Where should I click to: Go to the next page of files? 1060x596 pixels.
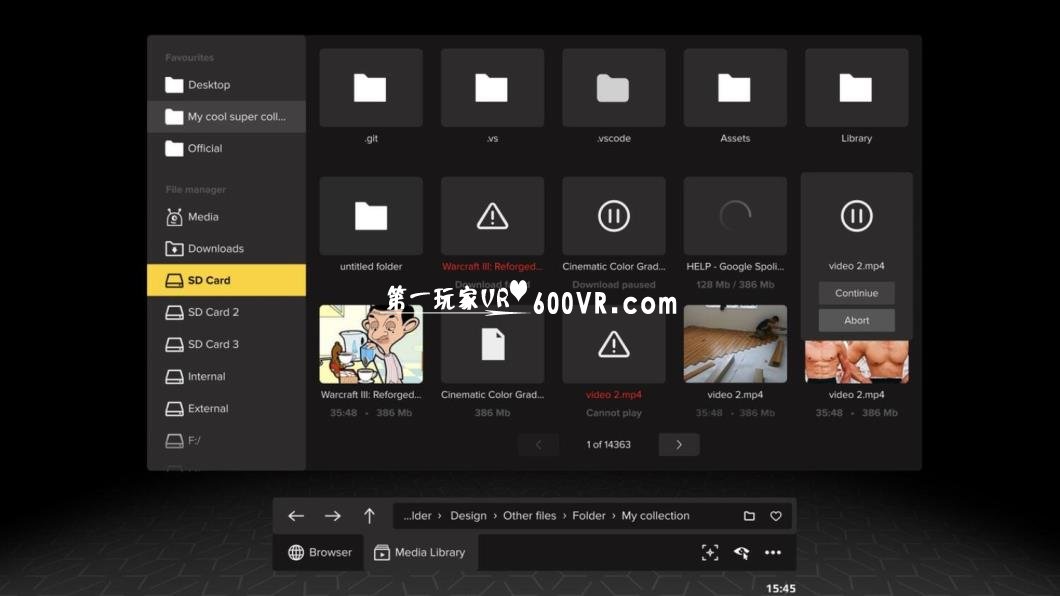[x=679, y=444]
